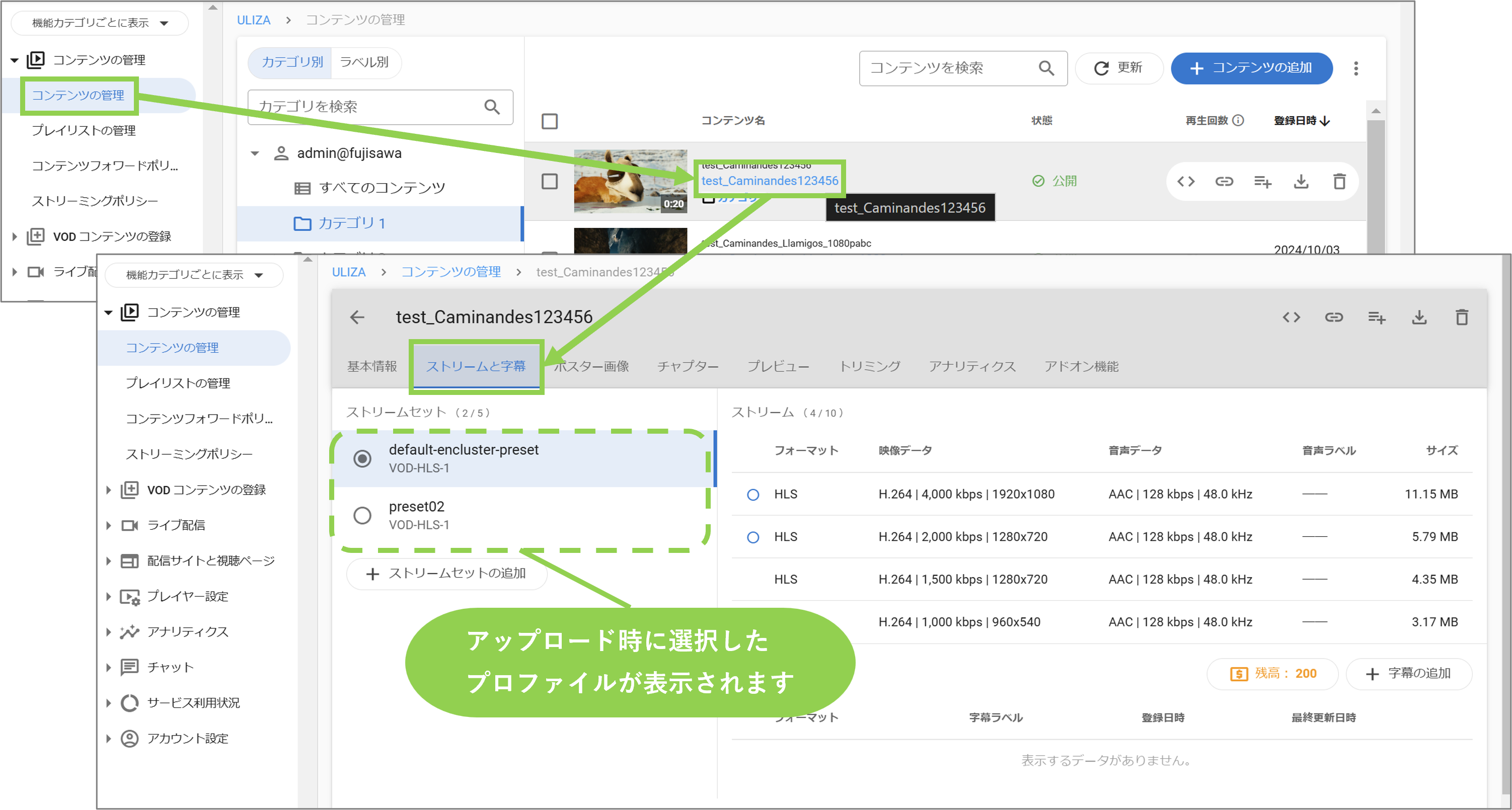Click the 更新 refresh button
Image resolution: width=1512 pixels, height=810 pixels.
click(x=1118, y=68)
